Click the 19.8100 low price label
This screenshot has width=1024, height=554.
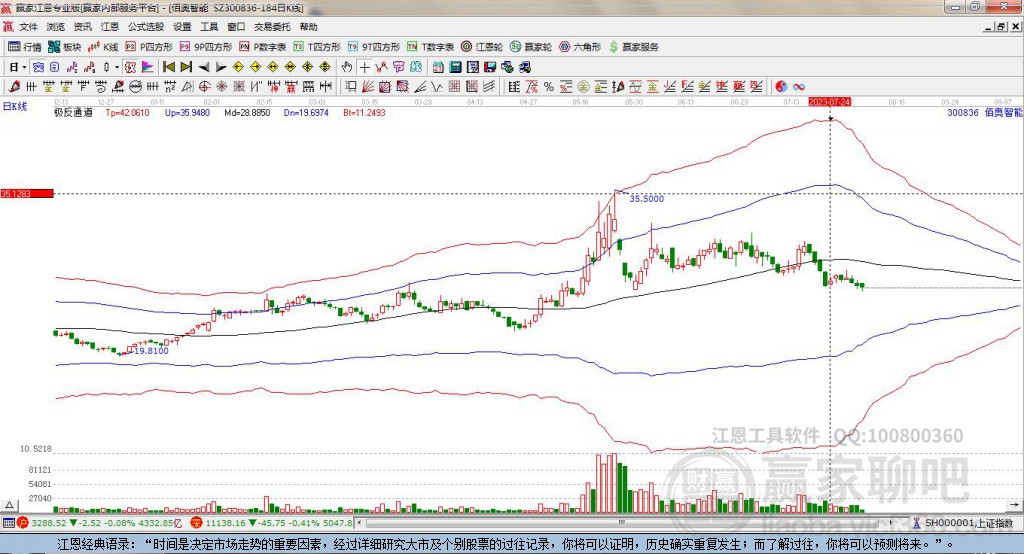tap(151, 351)
